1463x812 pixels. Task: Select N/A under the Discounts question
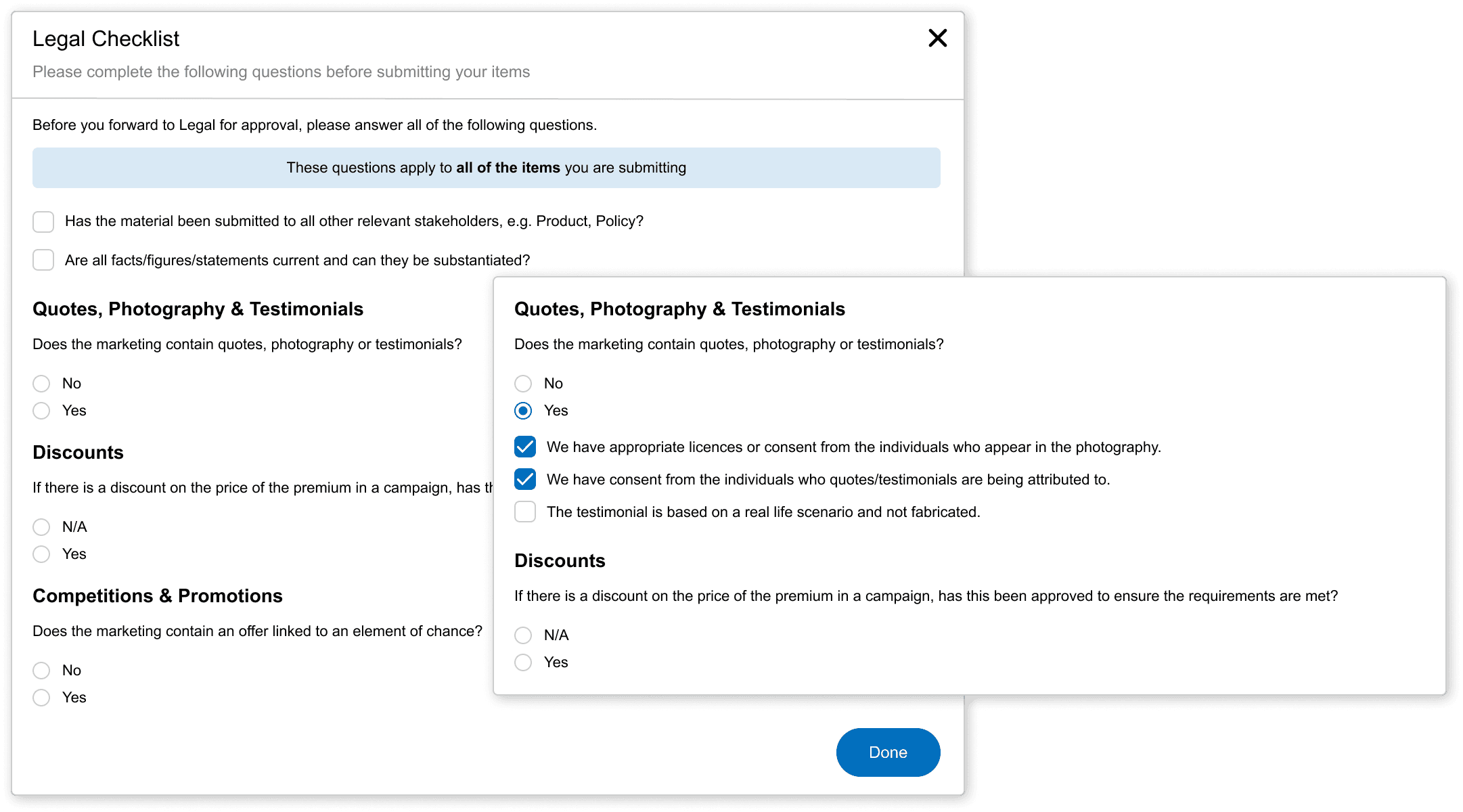pyautogui.click(x=41, y=526)
